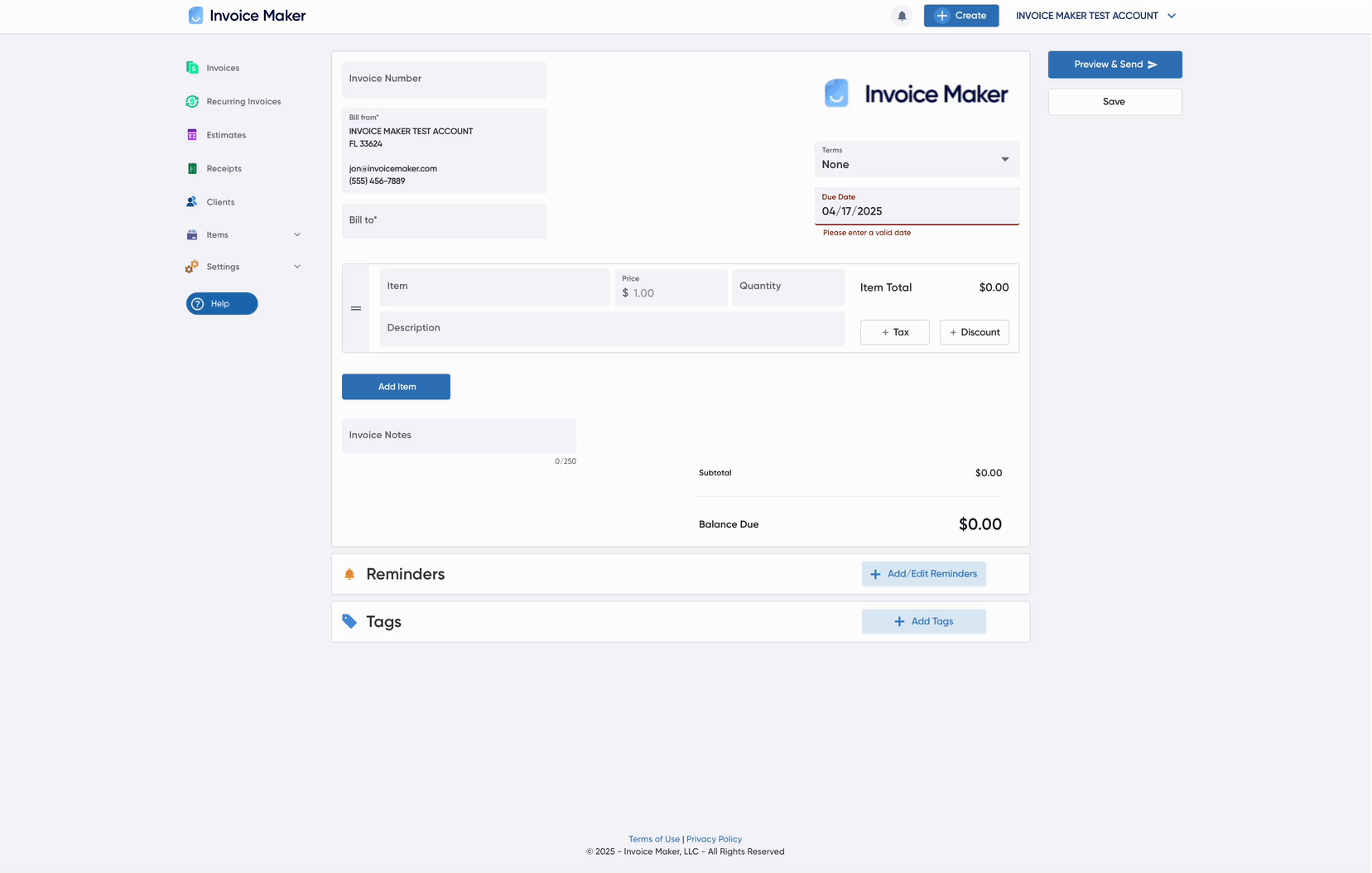Click the INVOICE MAKER TEST ACCOUNT name in header
The image size is (1372, 873).
(x=1087, y=16)
